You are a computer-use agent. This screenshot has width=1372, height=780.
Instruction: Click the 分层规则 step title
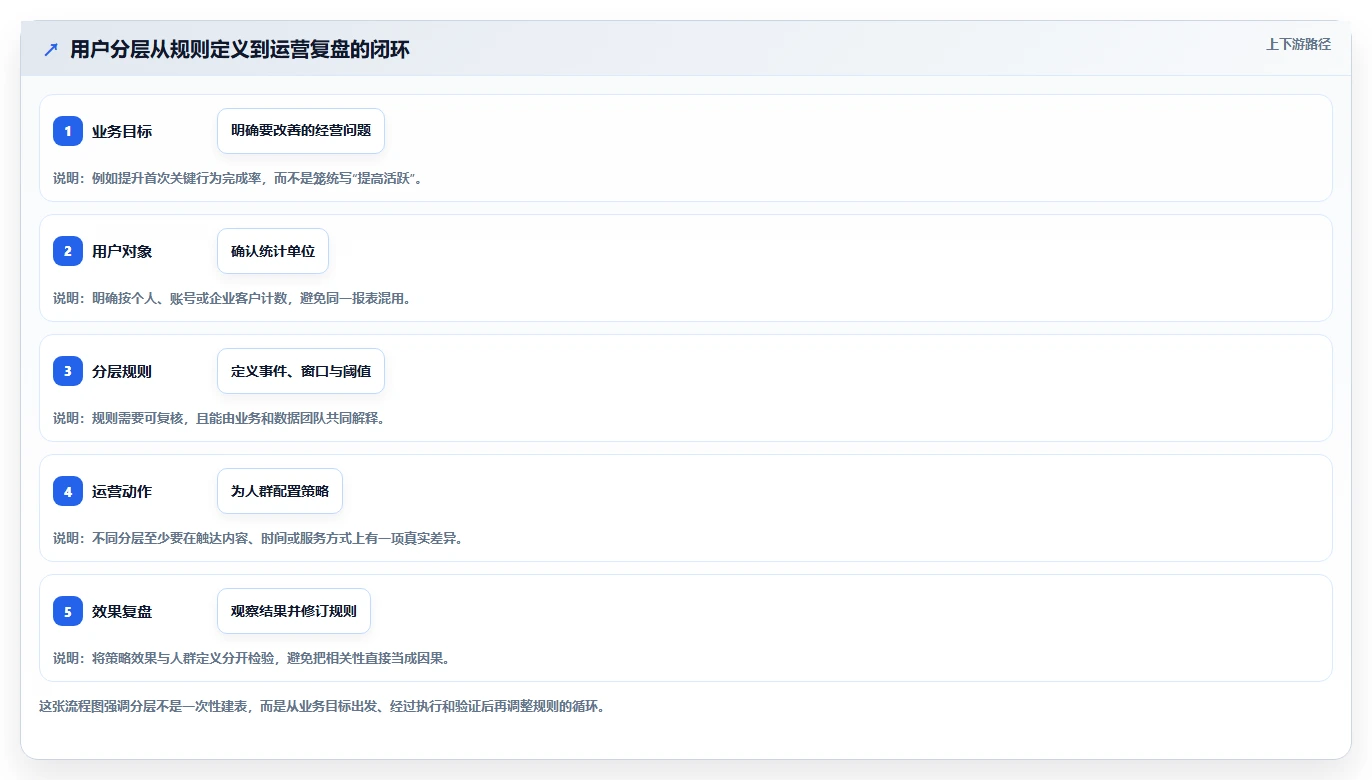pos(122,371)
